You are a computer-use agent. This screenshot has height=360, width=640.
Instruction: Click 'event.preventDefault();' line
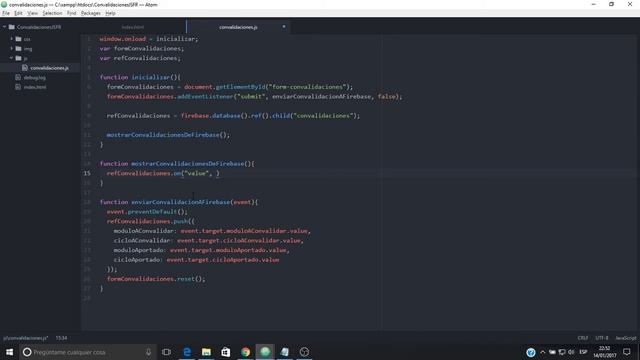point(147,211)
